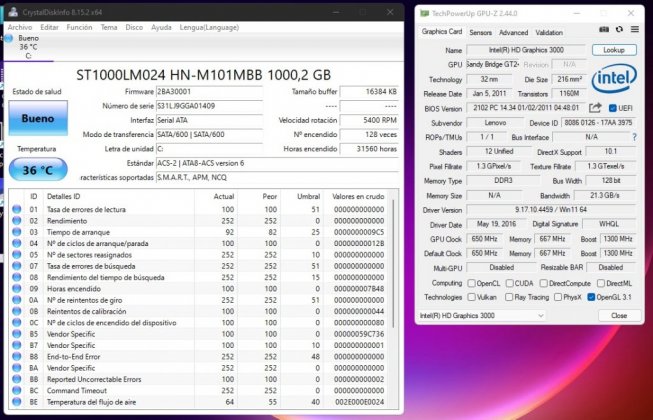
Task: Toggle the PhysX checkbox
Action: (558, 297)
